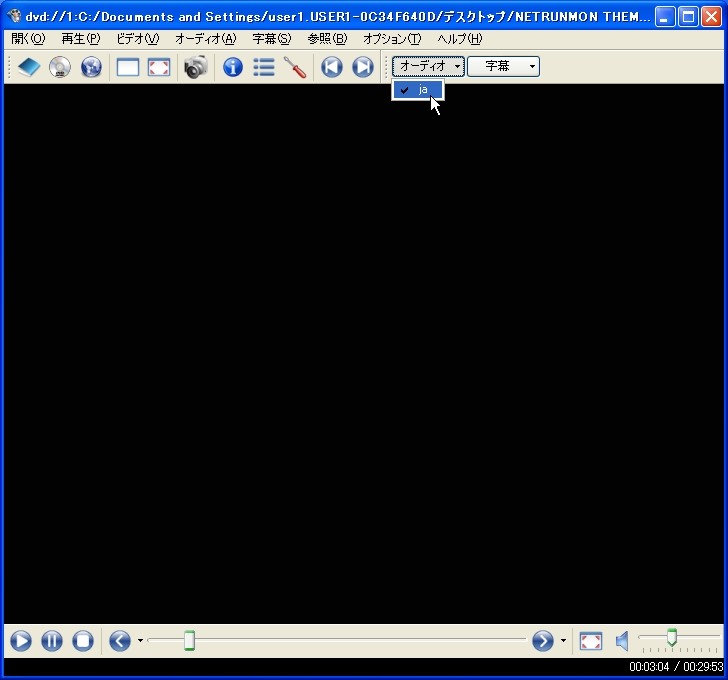Click the elapsed time 00:03:04 display
The image size is (728, 680).
[649, 667]
